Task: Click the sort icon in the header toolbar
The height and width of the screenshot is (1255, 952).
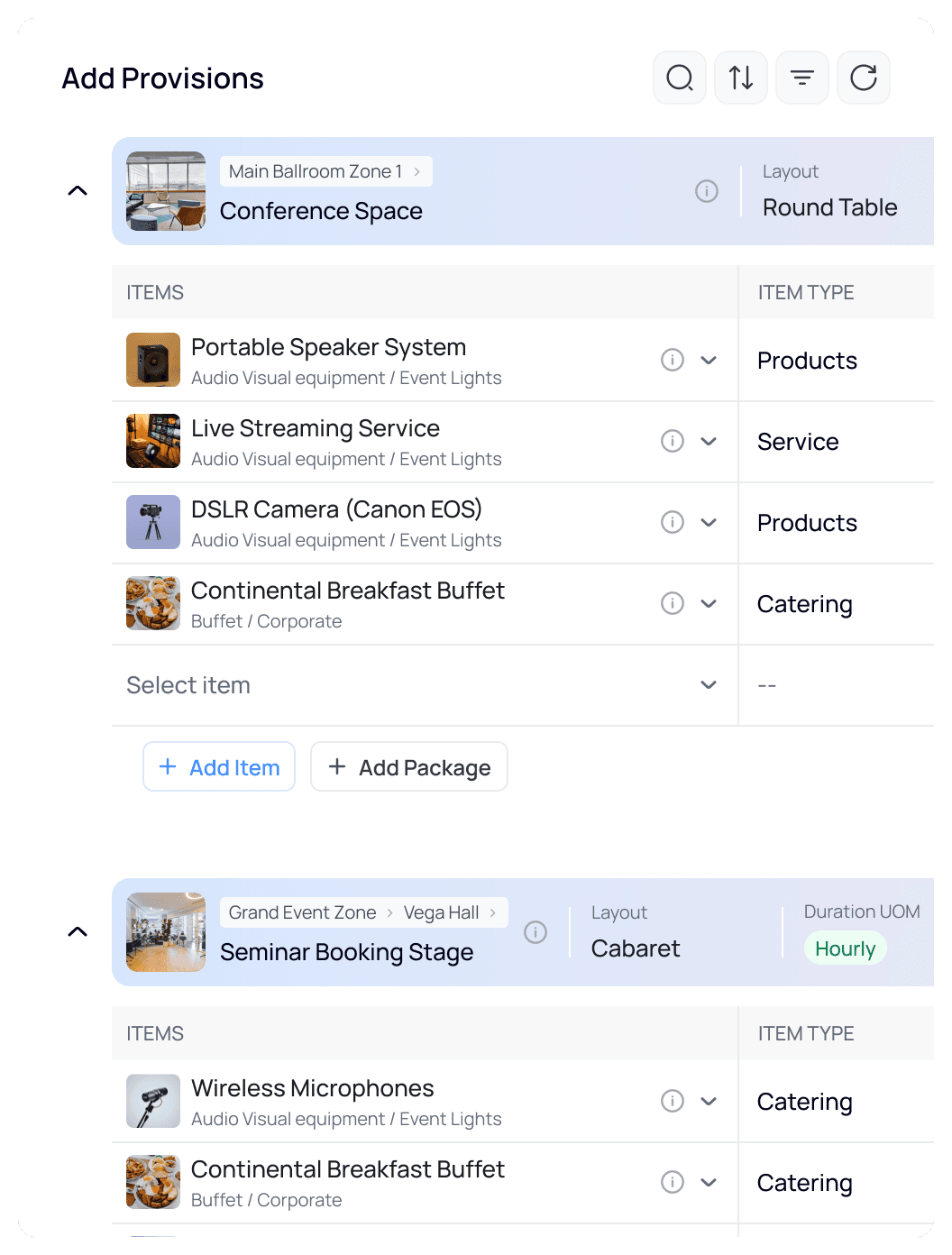Action: click(741, 78)
